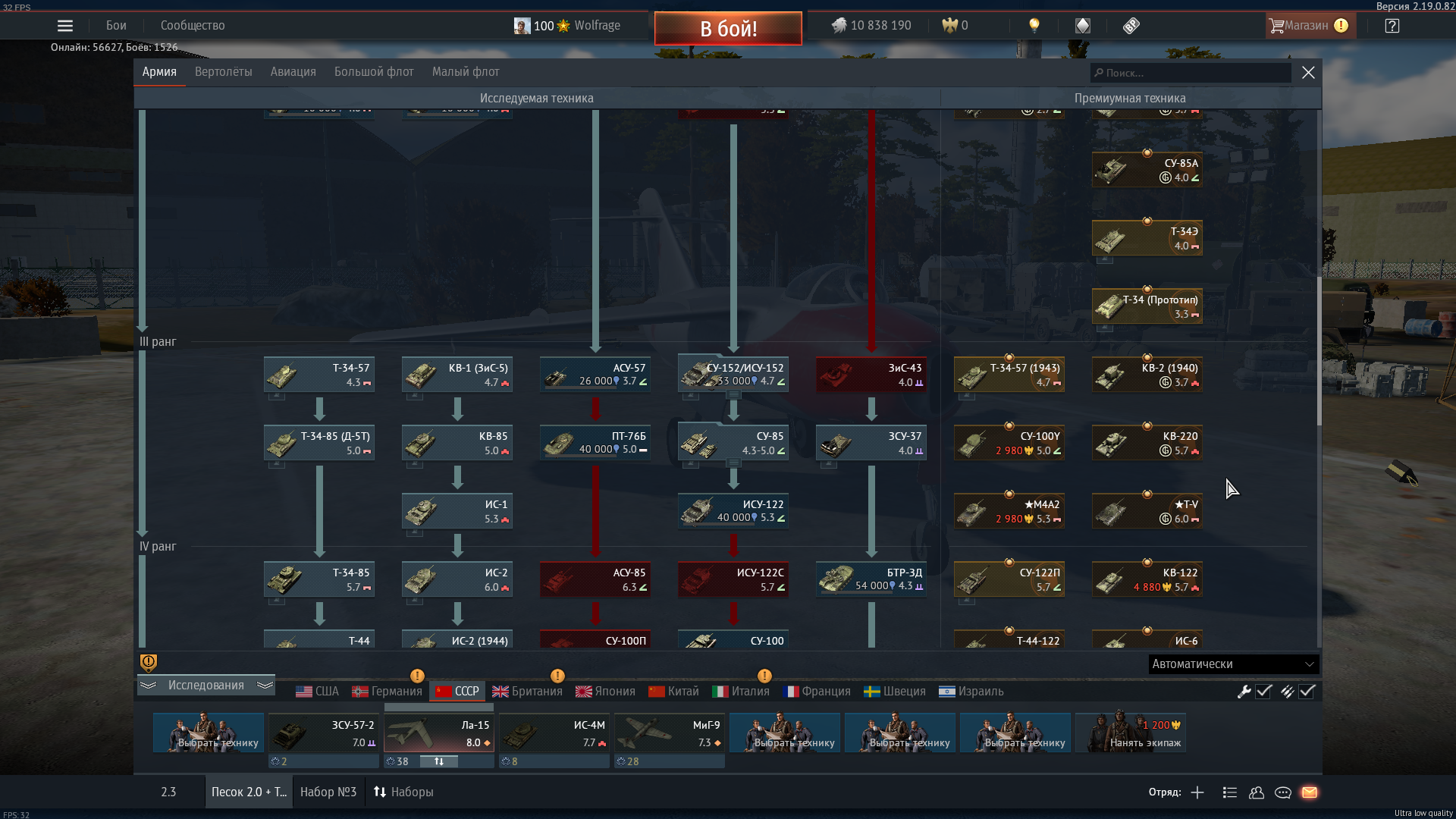Open the help question mark icon

(1392, 26)
